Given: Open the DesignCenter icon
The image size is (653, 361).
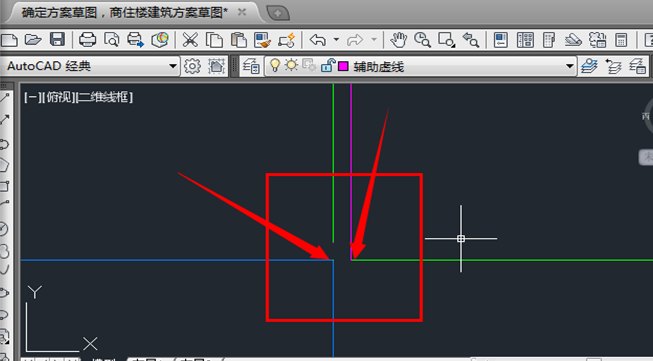Looking at the screenshot, I should 525,40.
